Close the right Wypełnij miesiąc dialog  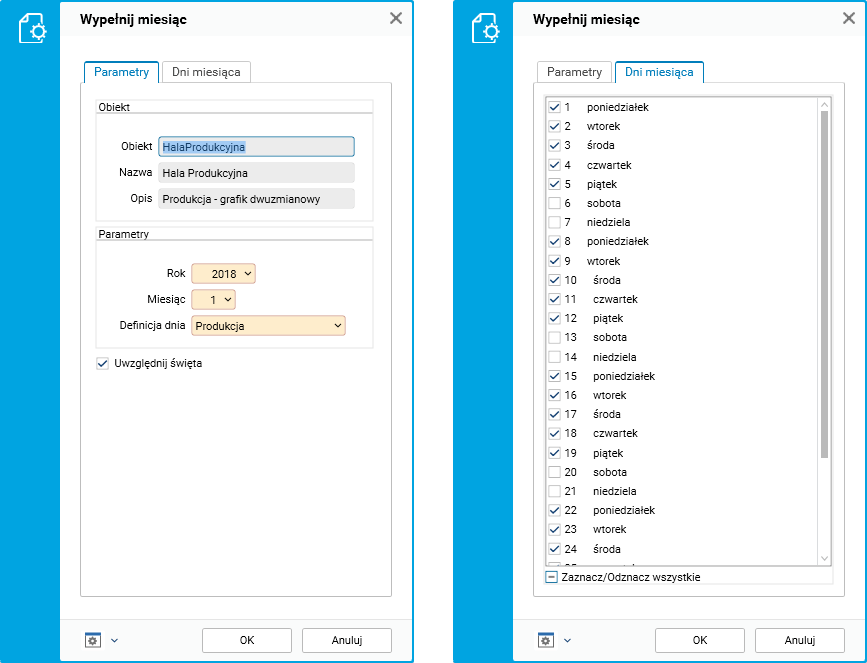(849, 18)
